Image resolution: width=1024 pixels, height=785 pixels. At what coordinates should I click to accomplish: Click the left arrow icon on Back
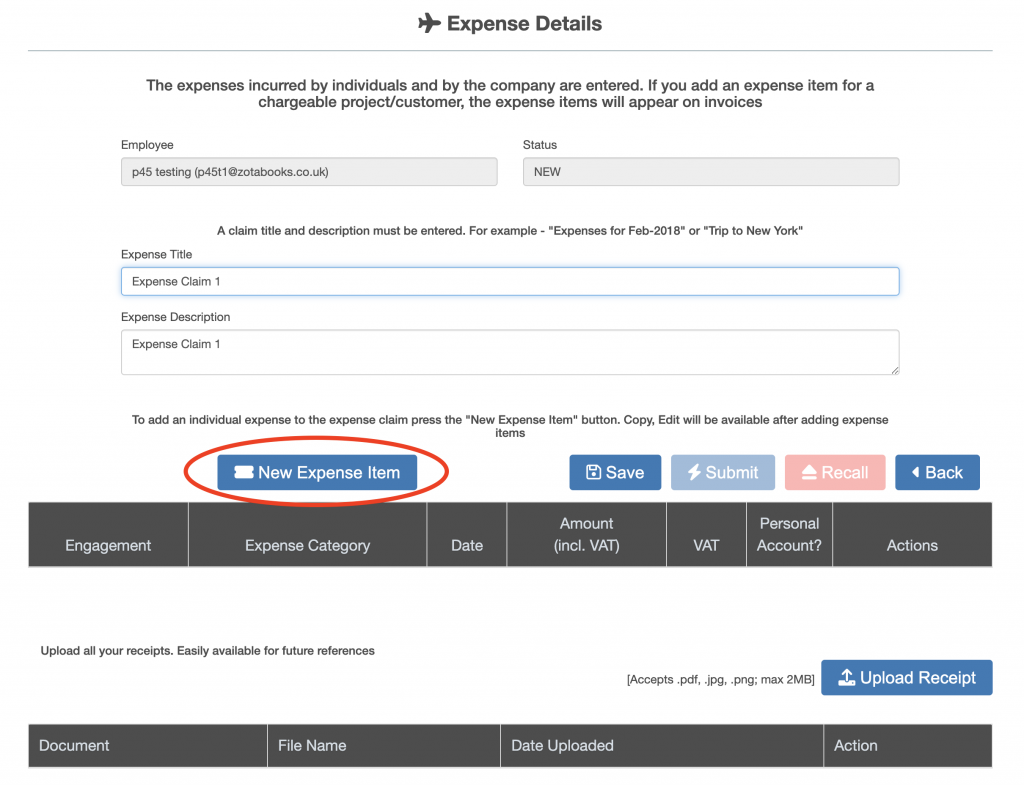click(915, 473)
